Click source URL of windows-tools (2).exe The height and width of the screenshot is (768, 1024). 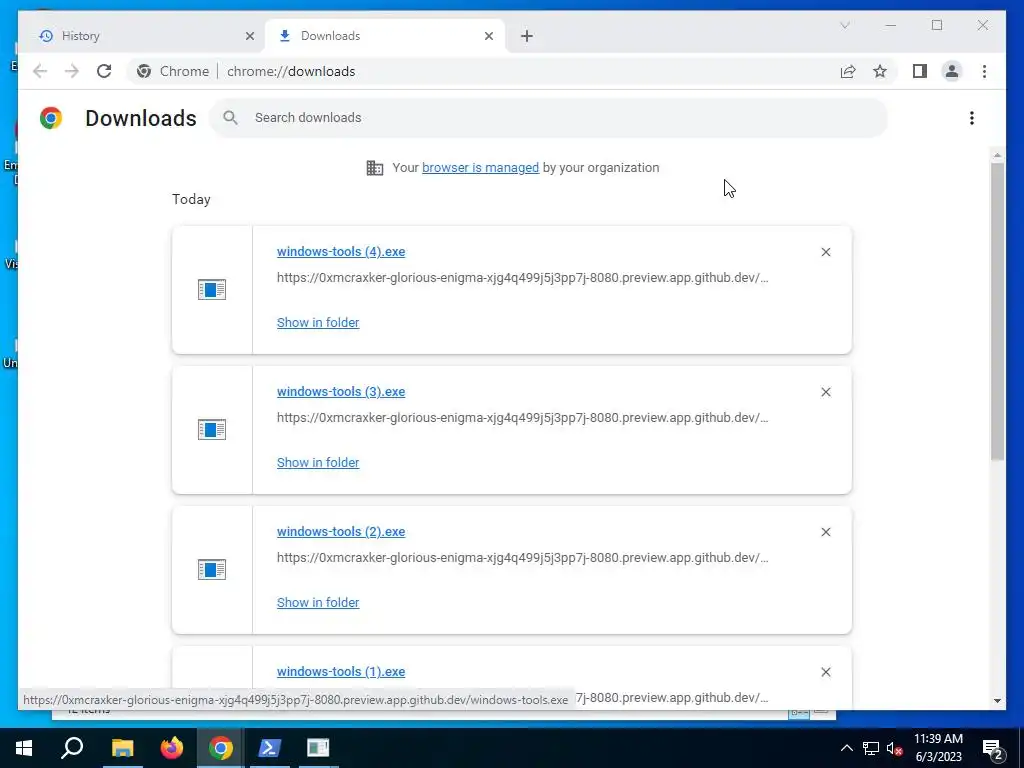(x=522, y=558)
